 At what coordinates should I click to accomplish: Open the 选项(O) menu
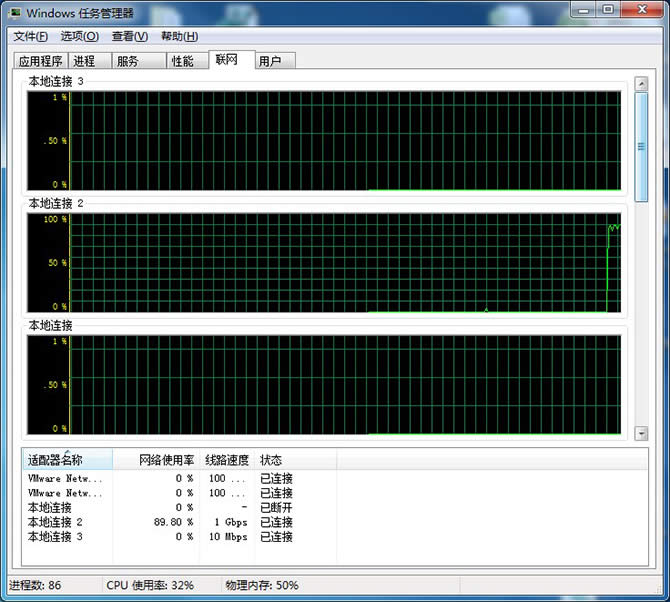click(79, 36)
